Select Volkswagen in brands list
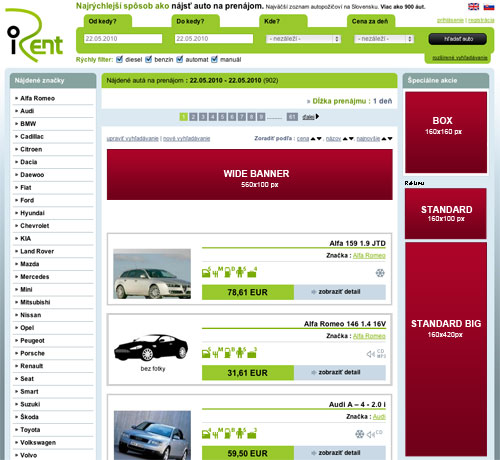This screenshot has height=460, width=500. click(38, 443)
